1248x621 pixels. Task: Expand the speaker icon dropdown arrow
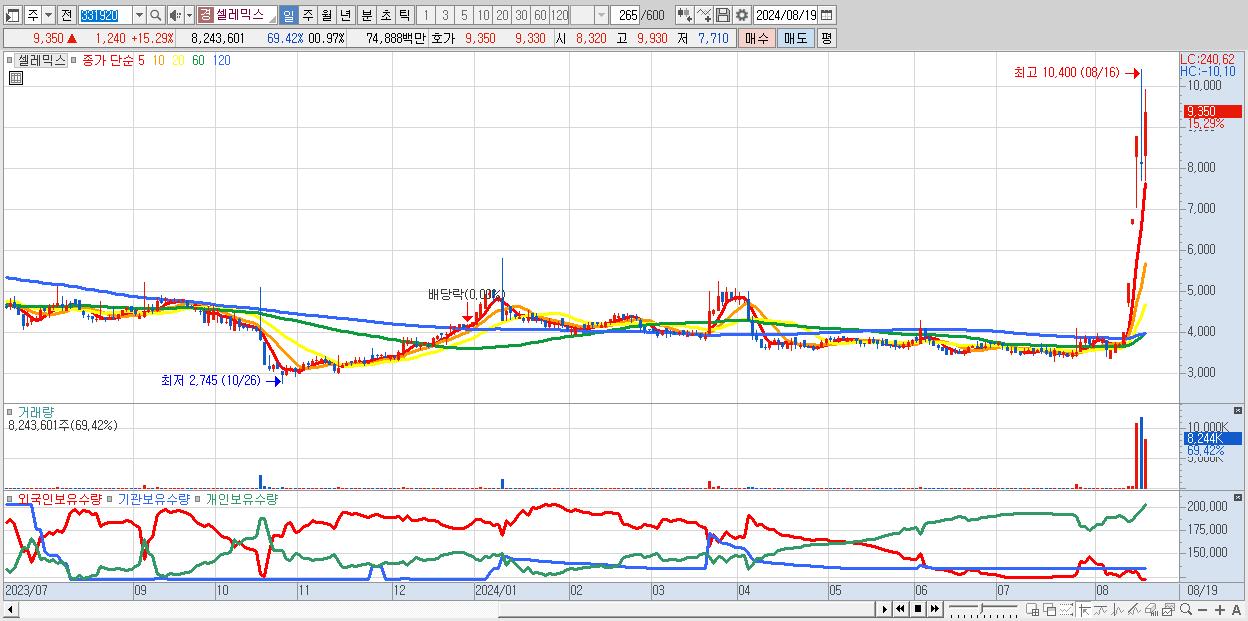pos(189,15)
